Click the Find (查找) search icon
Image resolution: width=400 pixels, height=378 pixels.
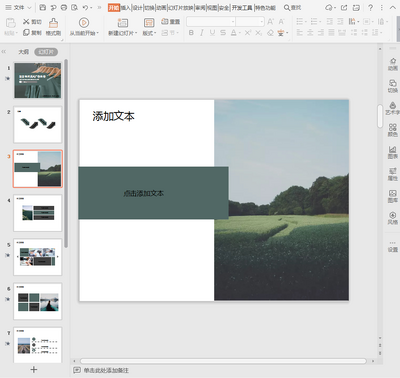(292, 7)
